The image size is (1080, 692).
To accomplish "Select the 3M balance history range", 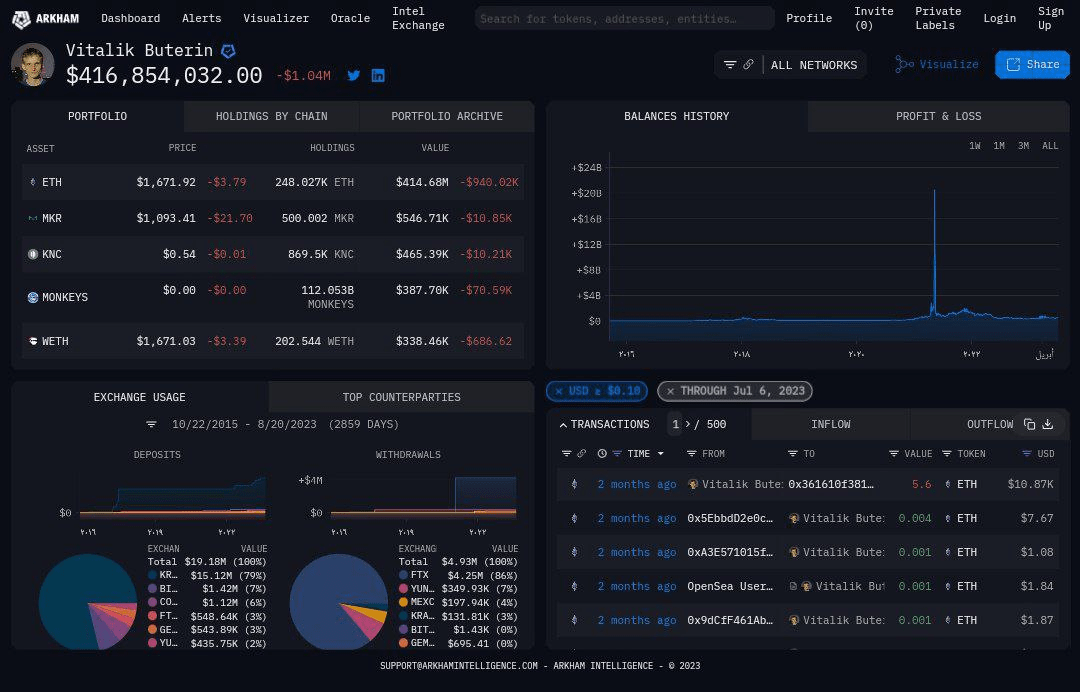I will (x=1024, y=146).
